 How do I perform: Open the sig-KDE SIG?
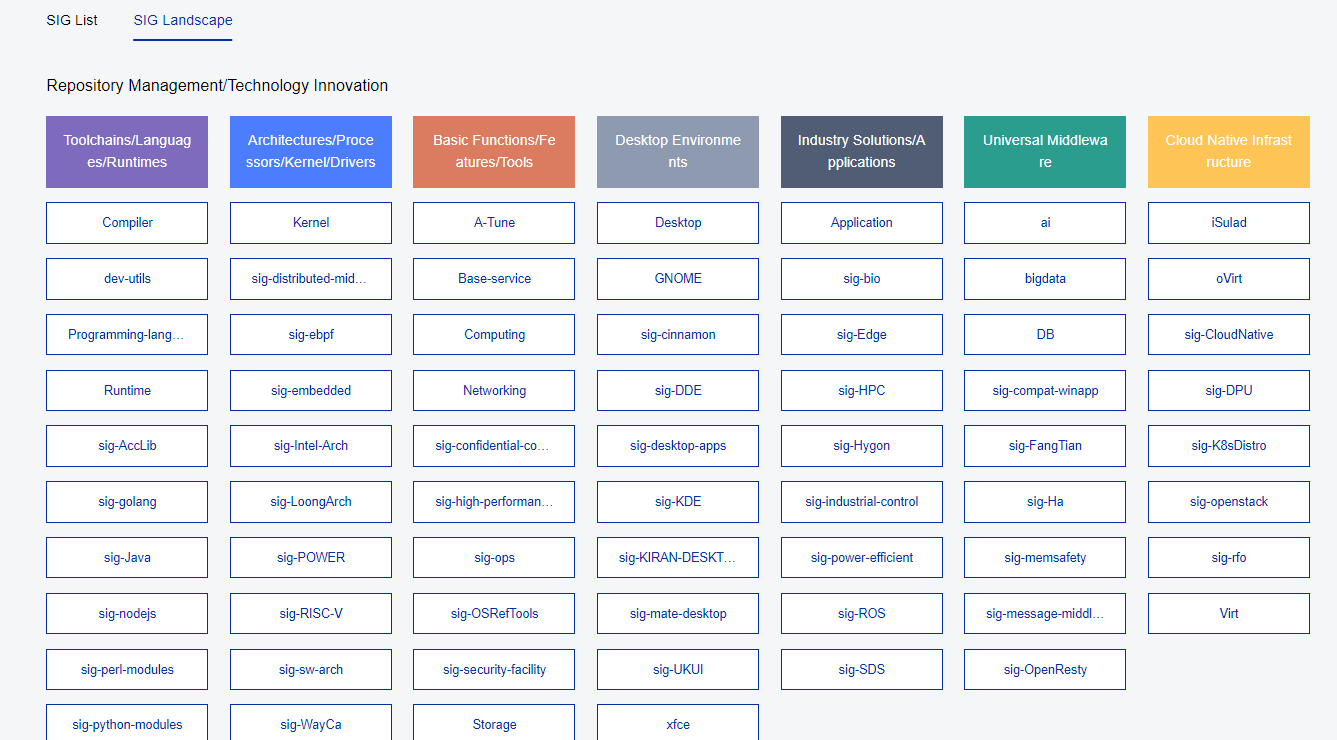(678, 502)
